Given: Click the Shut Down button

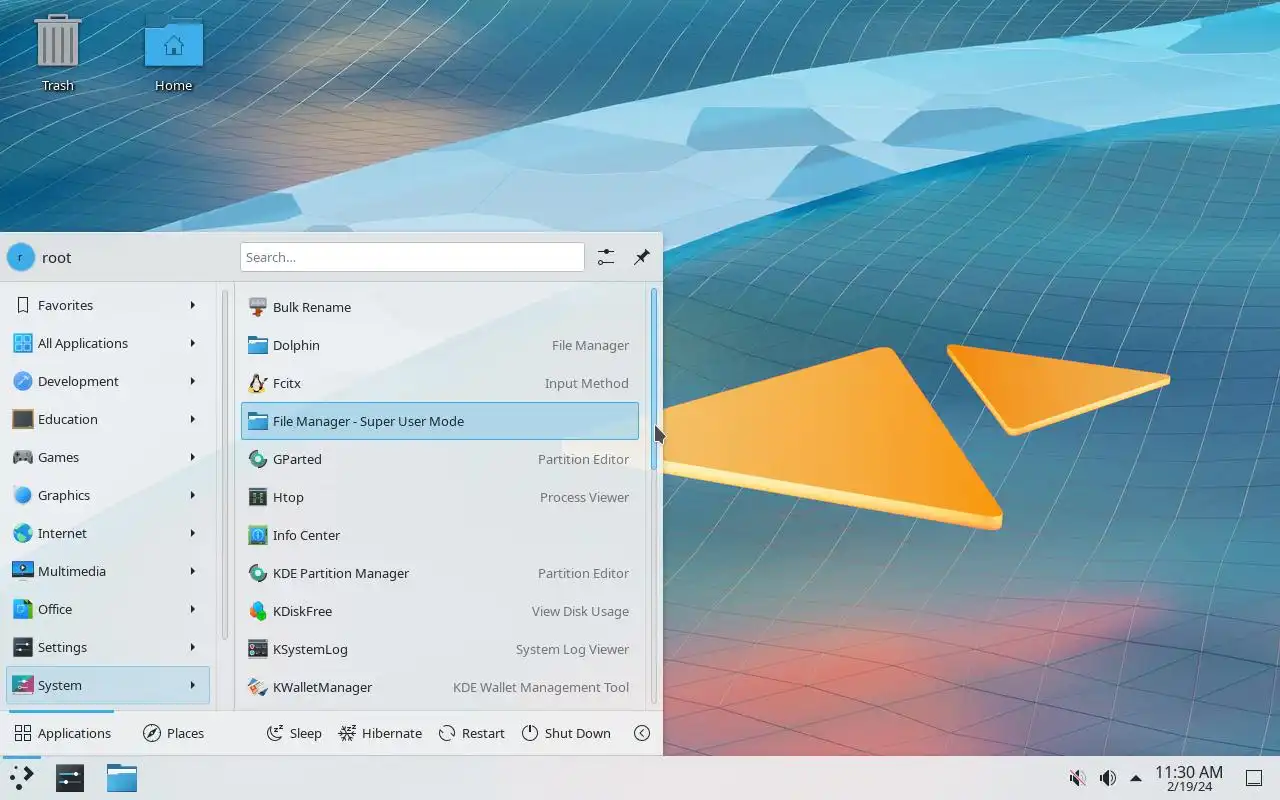Looking at the screenshot, I should click(x=566, y=733).
